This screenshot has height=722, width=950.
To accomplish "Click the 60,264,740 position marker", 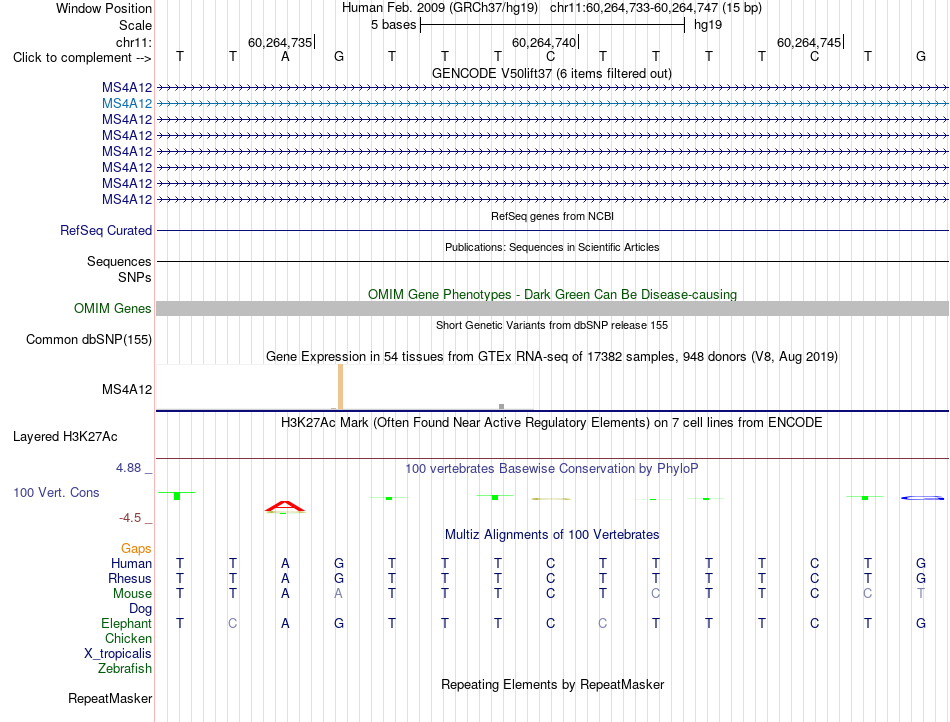I will tap(545, 42).
